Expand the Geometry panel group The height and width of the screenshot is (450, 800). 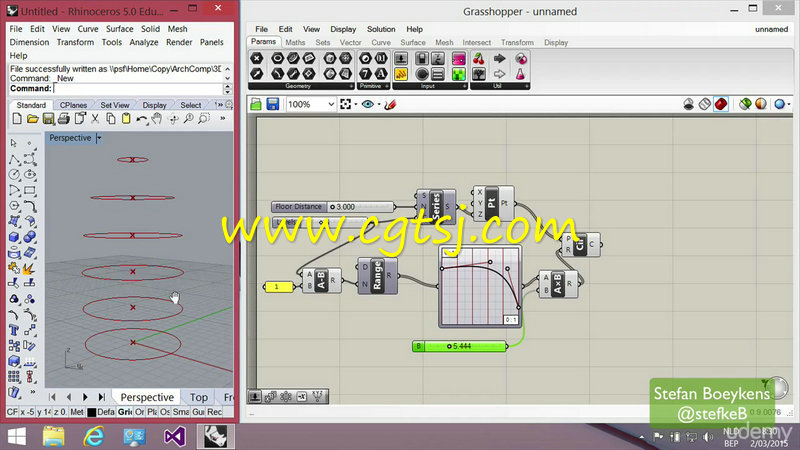coord(350,86)
